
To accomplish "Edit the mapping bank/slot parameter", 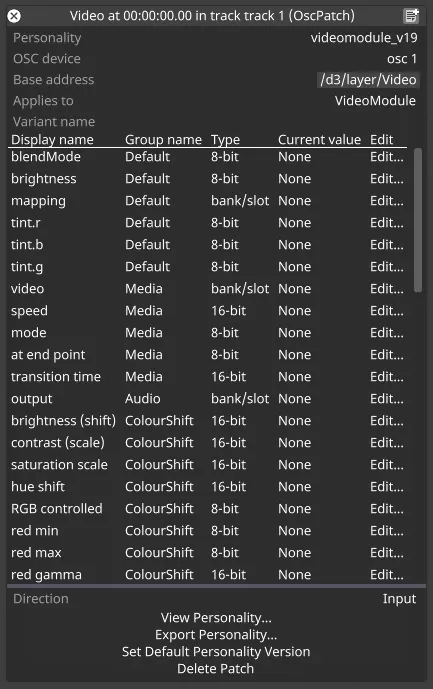I will (386, 201).
